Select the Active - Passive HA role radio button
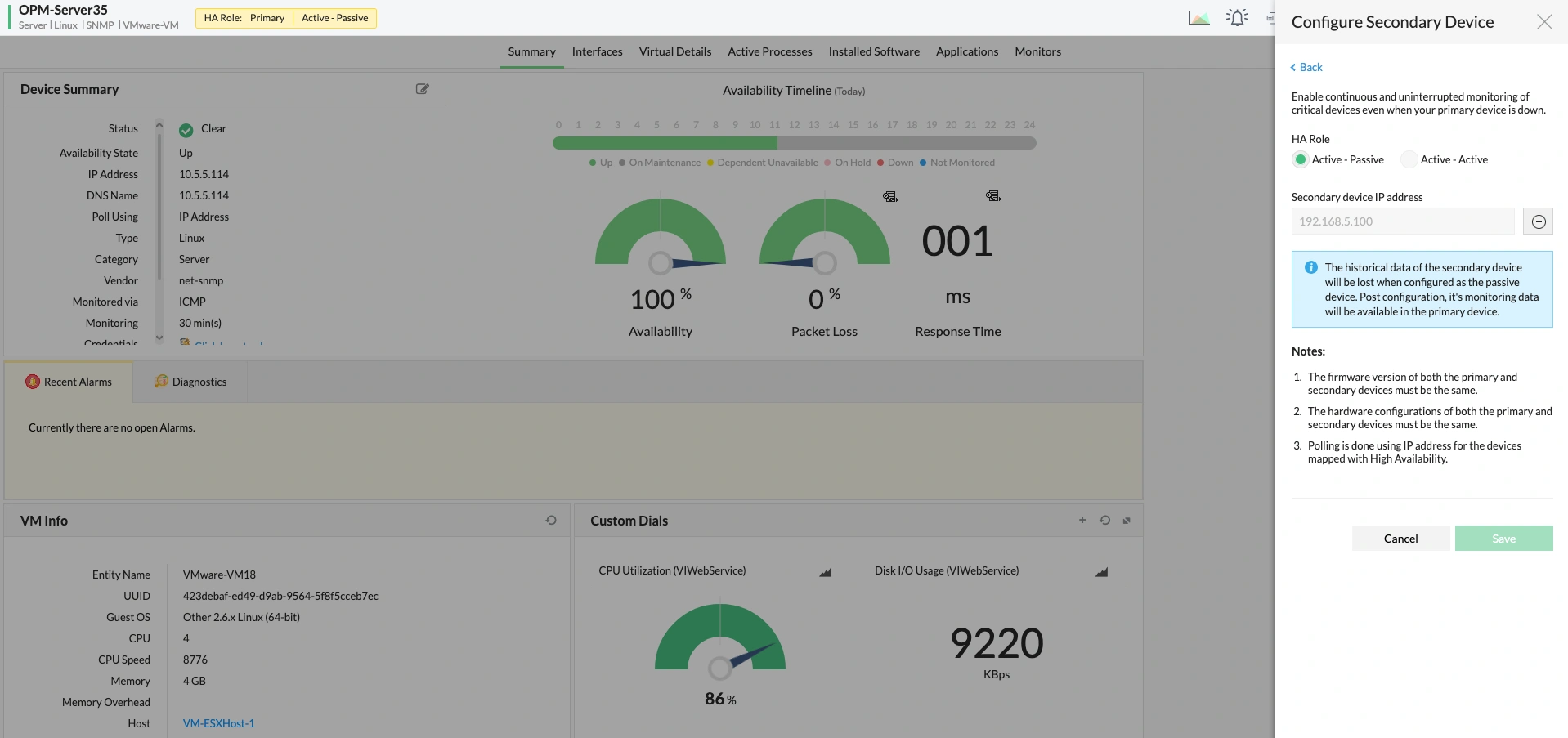Viewport: 1568px width, 738px height. coord(1301,159)
